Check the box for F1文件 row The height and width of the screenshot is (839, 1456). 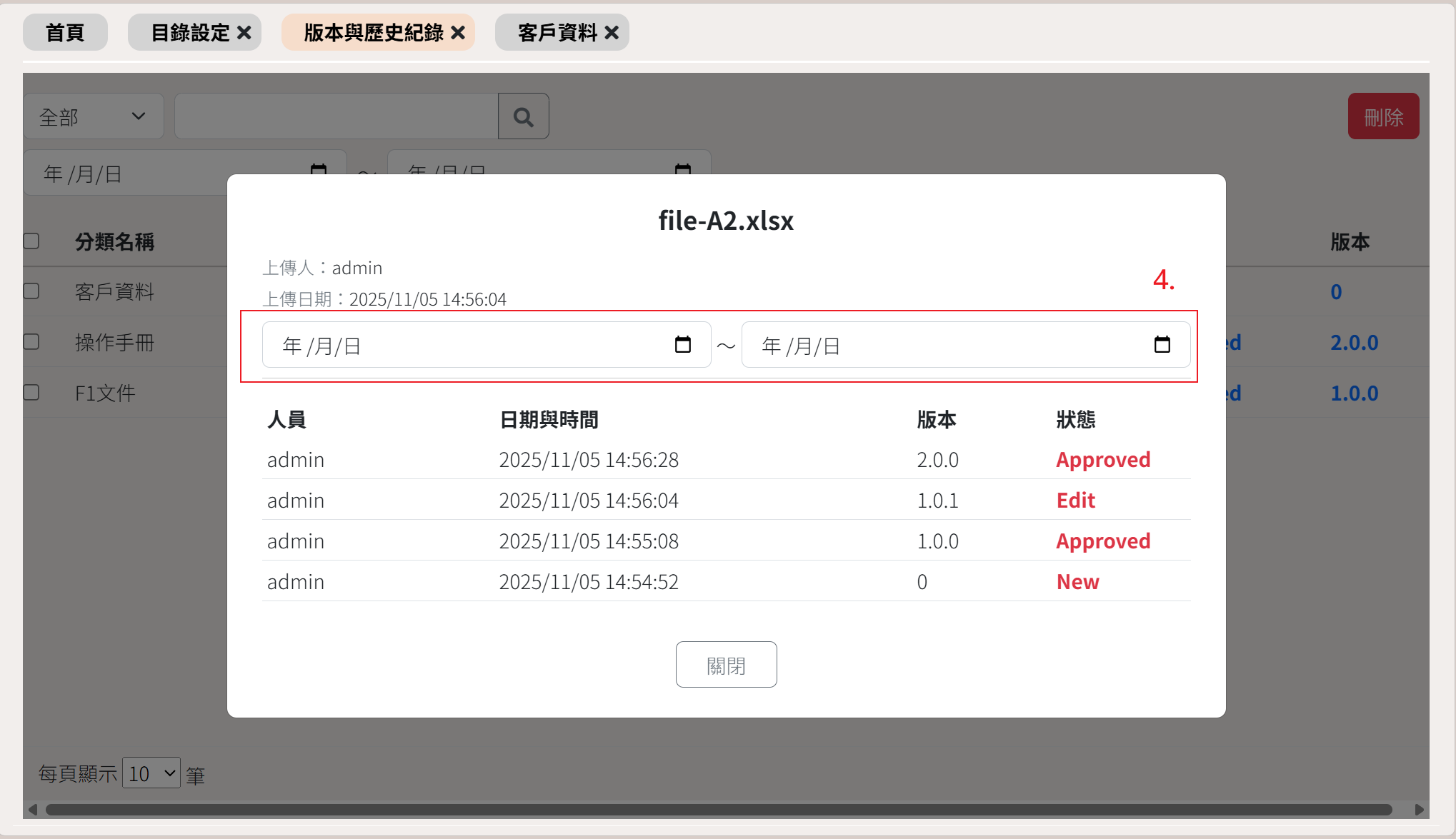pos(31,393)
